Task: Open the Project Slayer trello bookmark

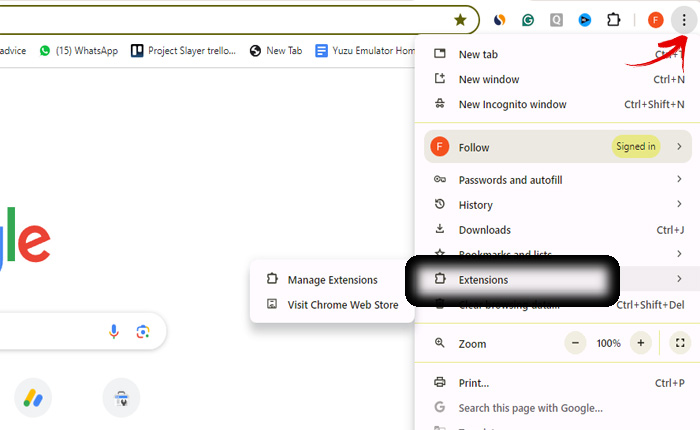Action: pos(183,50)
